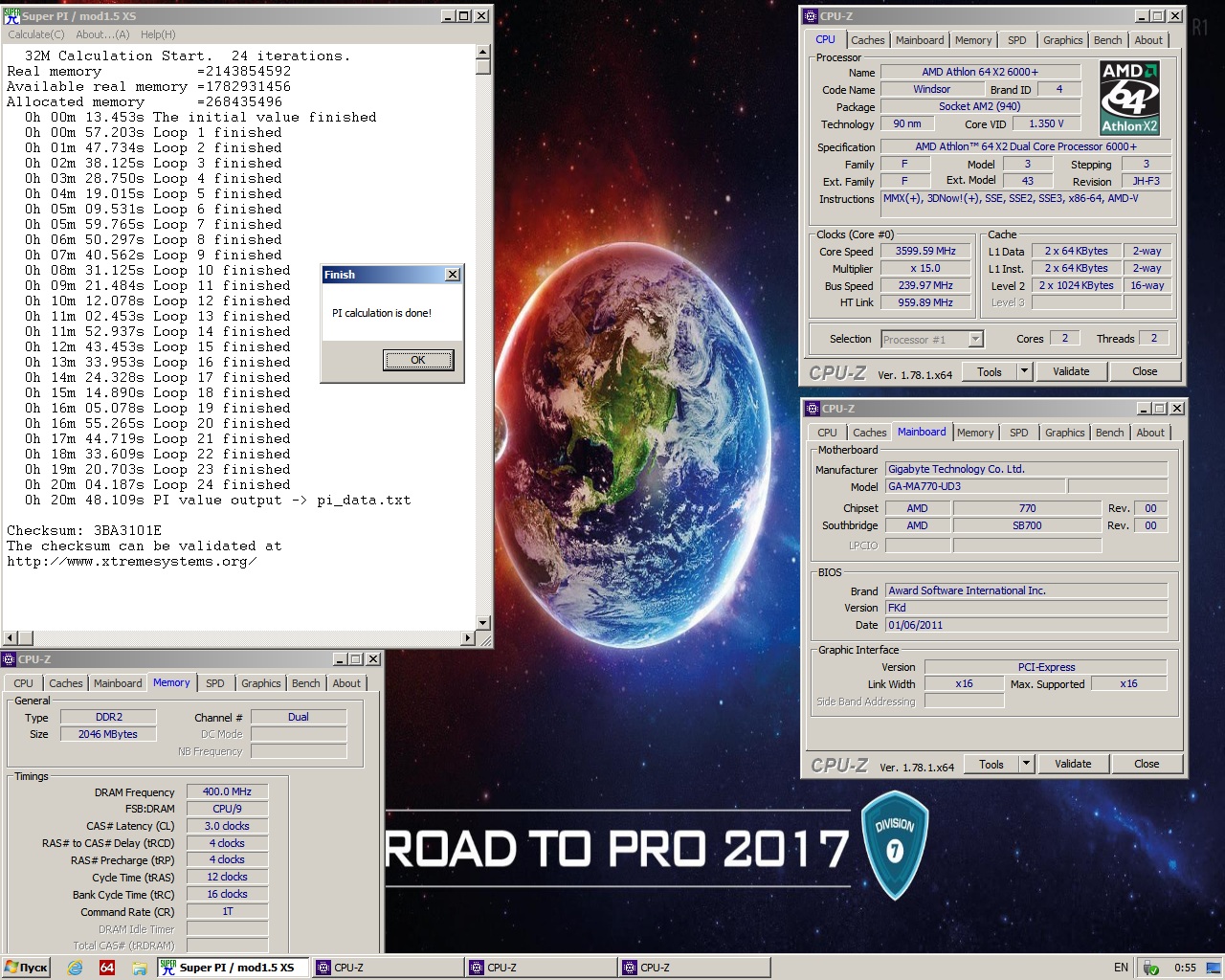Switch to Memory tab in top CPU-Z window
This screenshot has width=1225, height=980.
pyautogui.click(x=973, y=40)
